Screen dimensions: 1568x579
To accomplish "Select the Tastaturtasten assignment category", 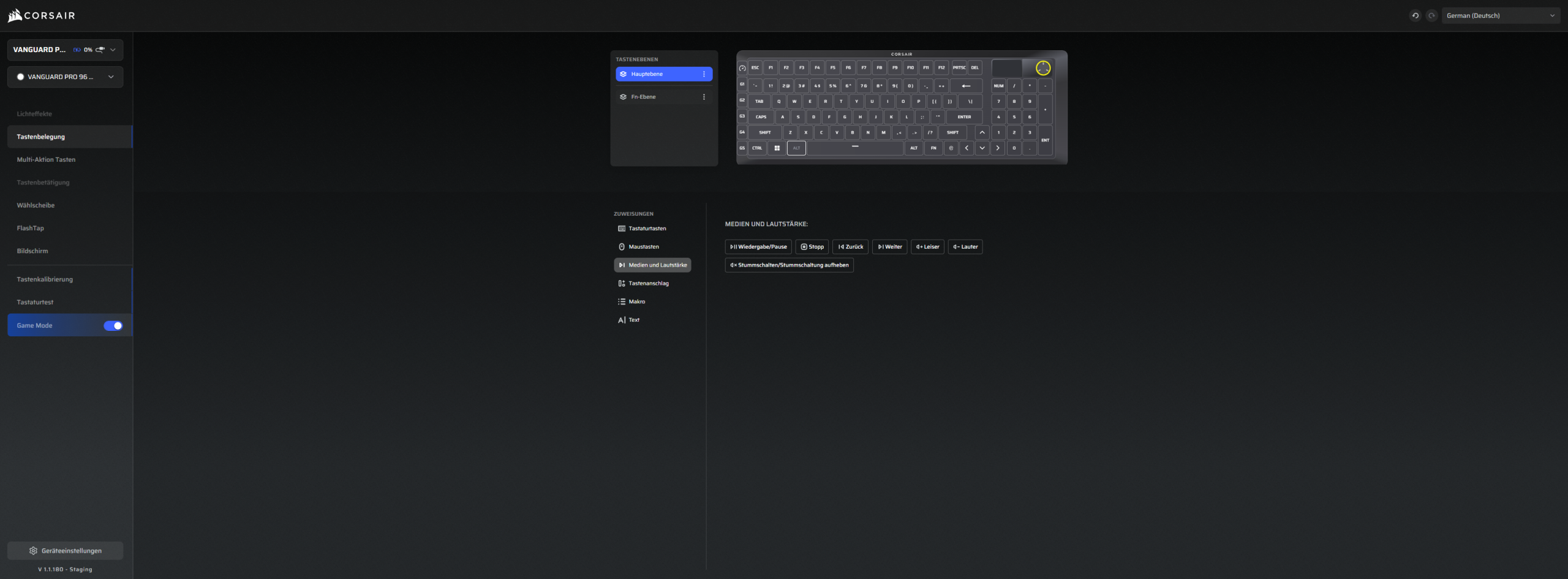I will [647, 229].
